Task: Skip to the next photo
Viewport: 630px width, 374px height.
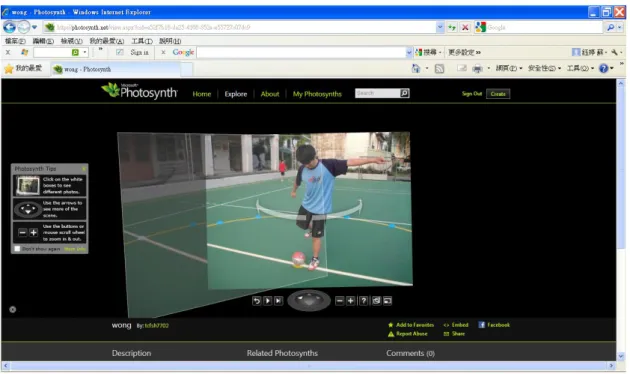Action: (x=278, y=300)
